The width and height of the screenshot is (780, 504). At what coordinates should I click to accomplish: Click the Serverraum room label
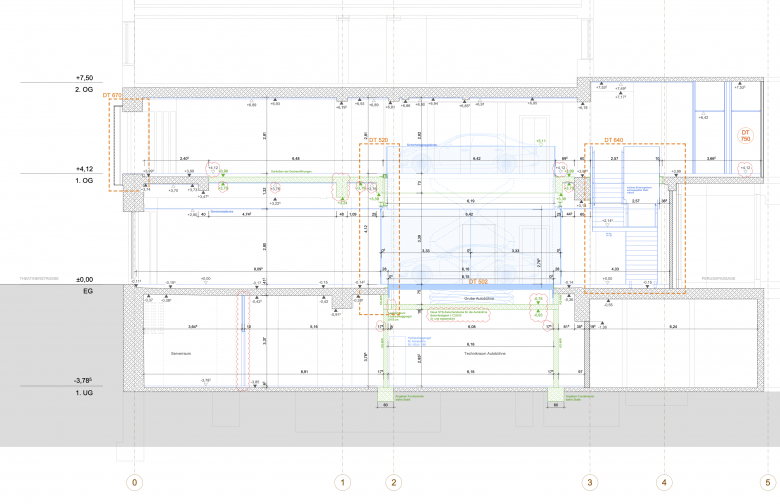click(180, 353)
